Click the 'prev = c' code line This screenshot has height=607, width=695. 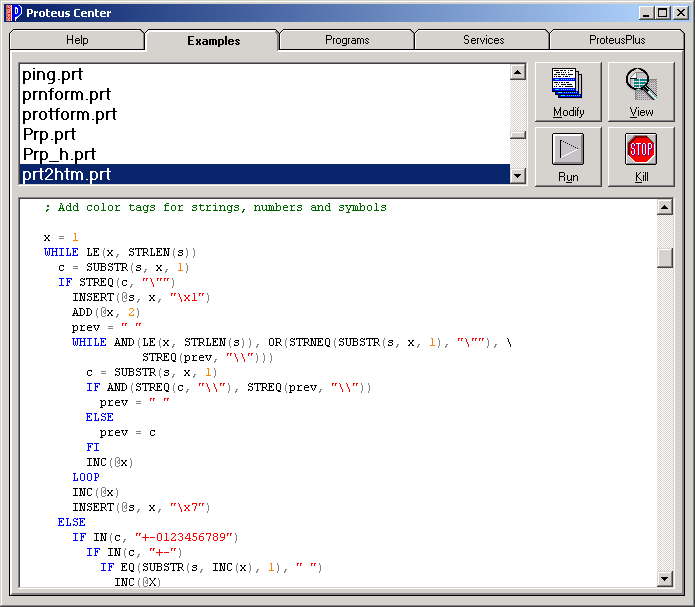[x=128, y=432]
